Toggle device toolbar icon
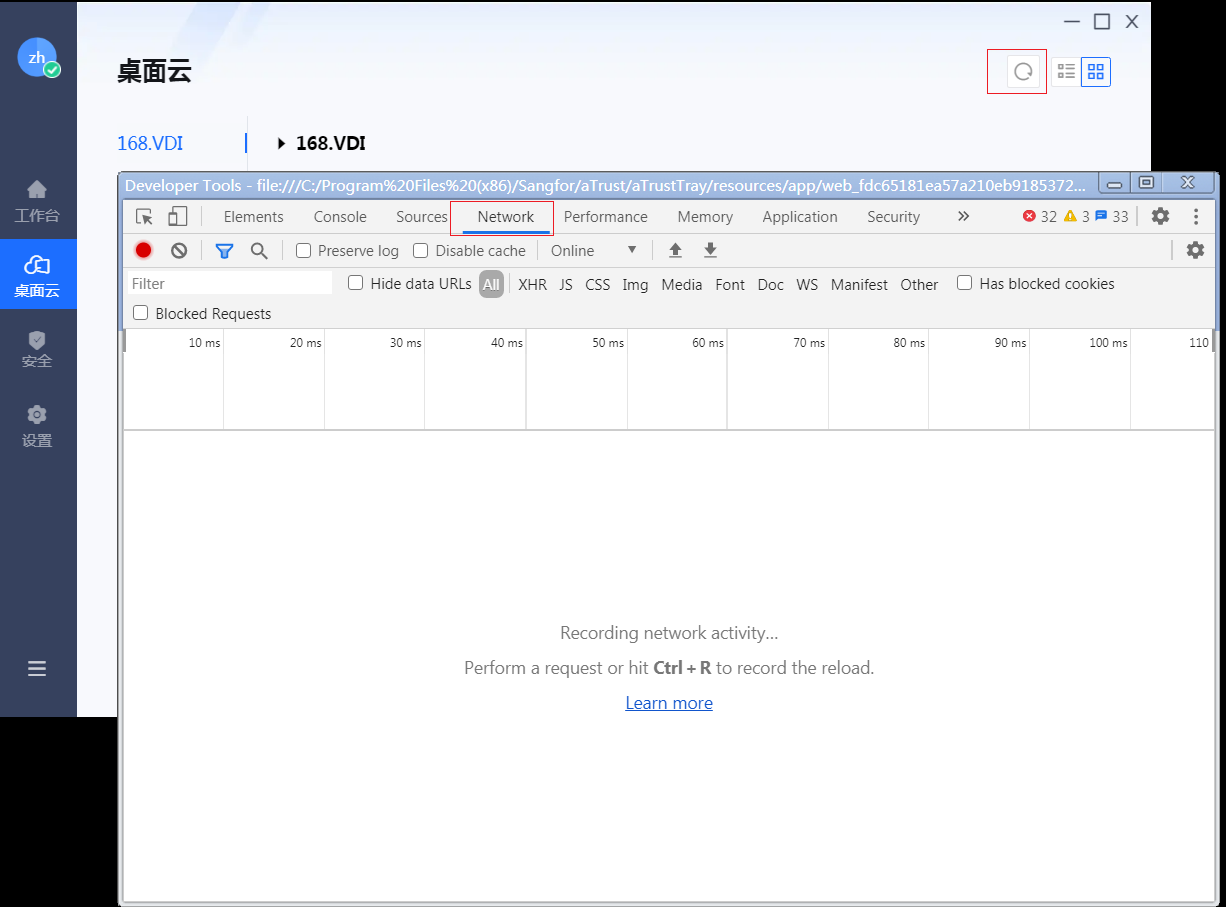Screen dimensions: 1226x907 tap(177, 217)
